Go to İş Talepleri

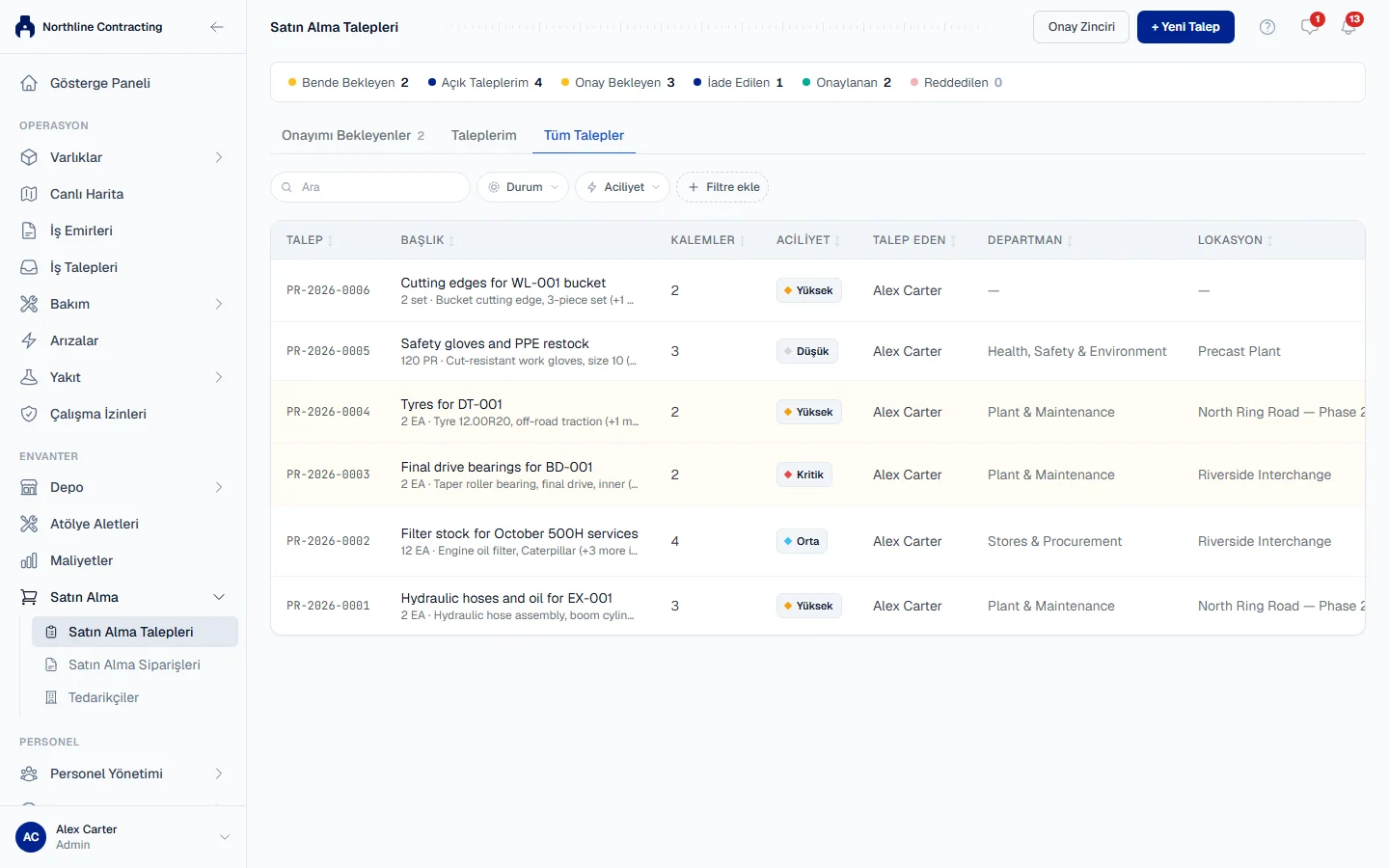123,267
